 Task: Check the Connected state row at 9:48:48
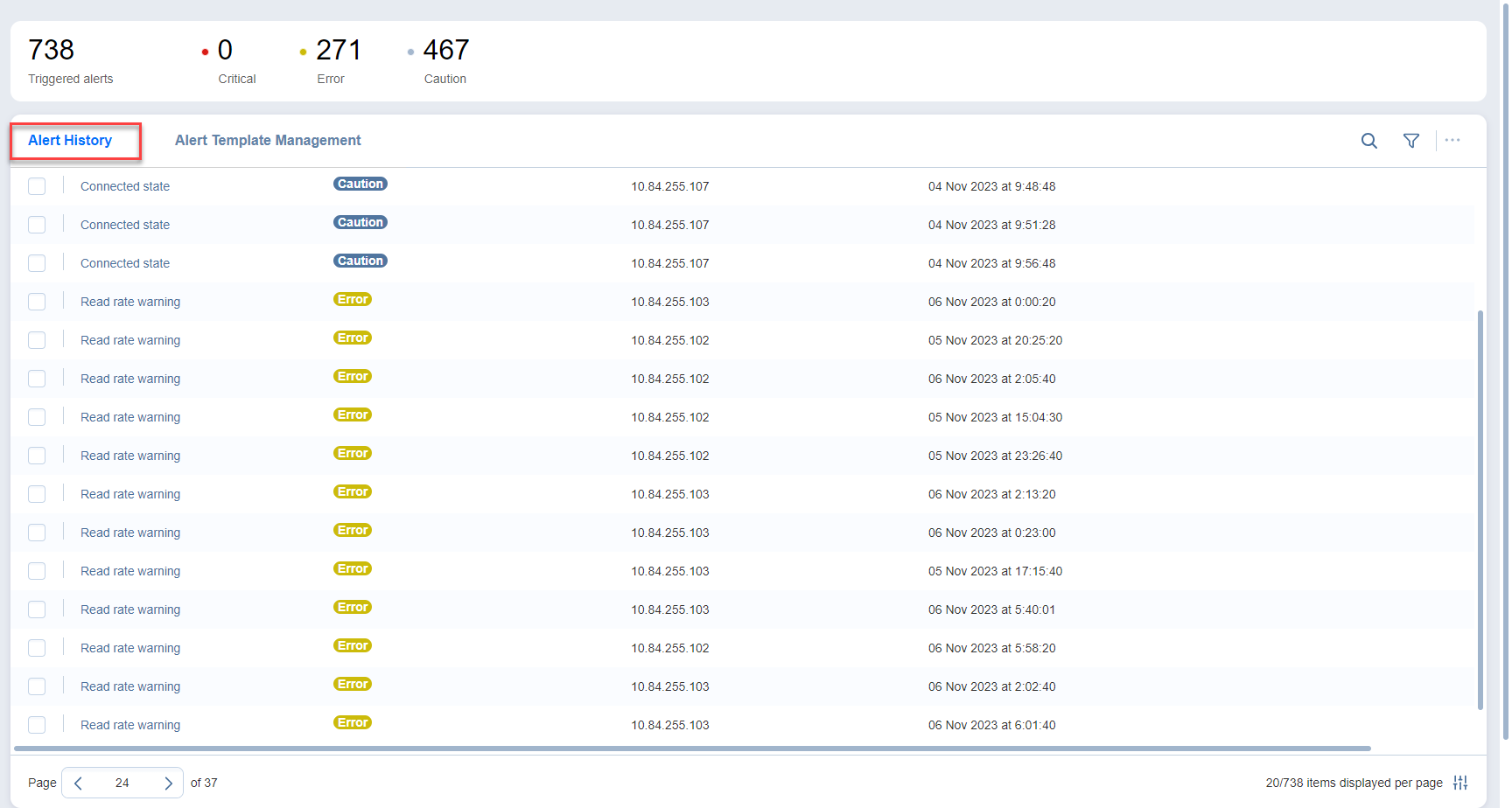(37, 186)
